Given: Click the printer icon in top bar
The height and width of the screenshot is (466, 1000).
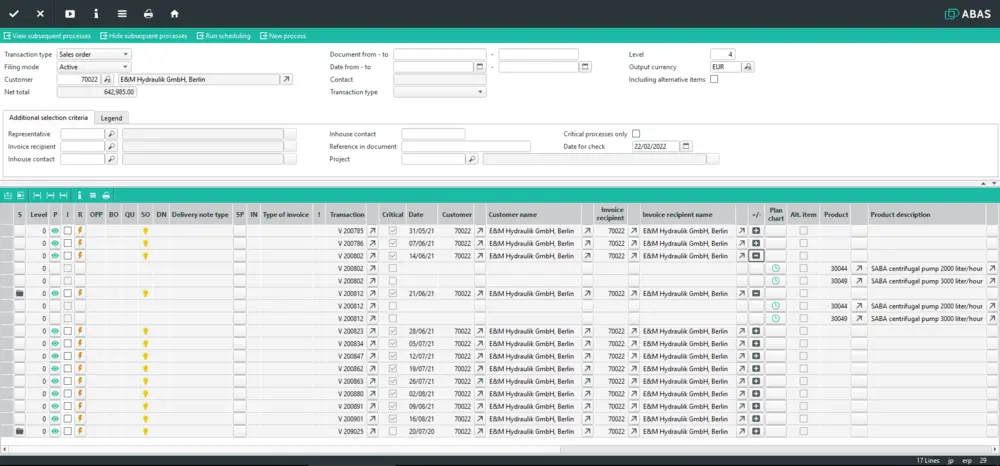Looking at the screenshot, I should [148, 13].
